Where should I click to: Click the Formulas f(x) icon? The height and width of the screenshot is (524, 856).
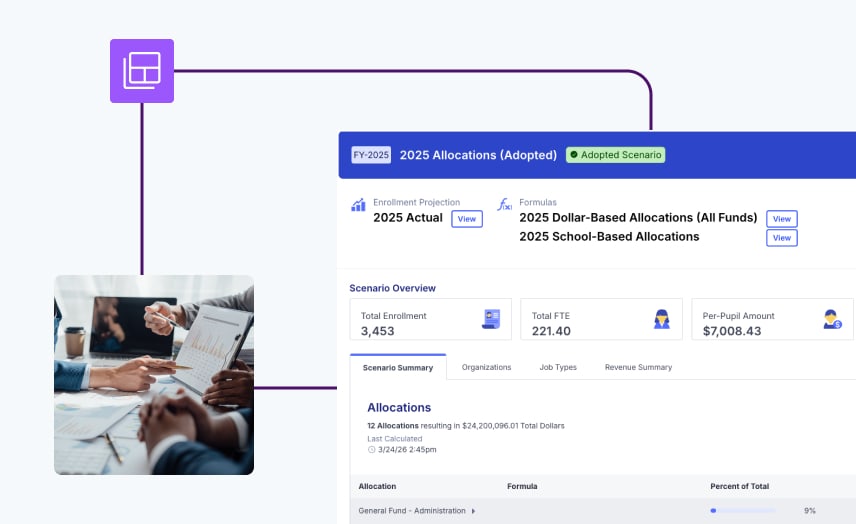point(504,205)
